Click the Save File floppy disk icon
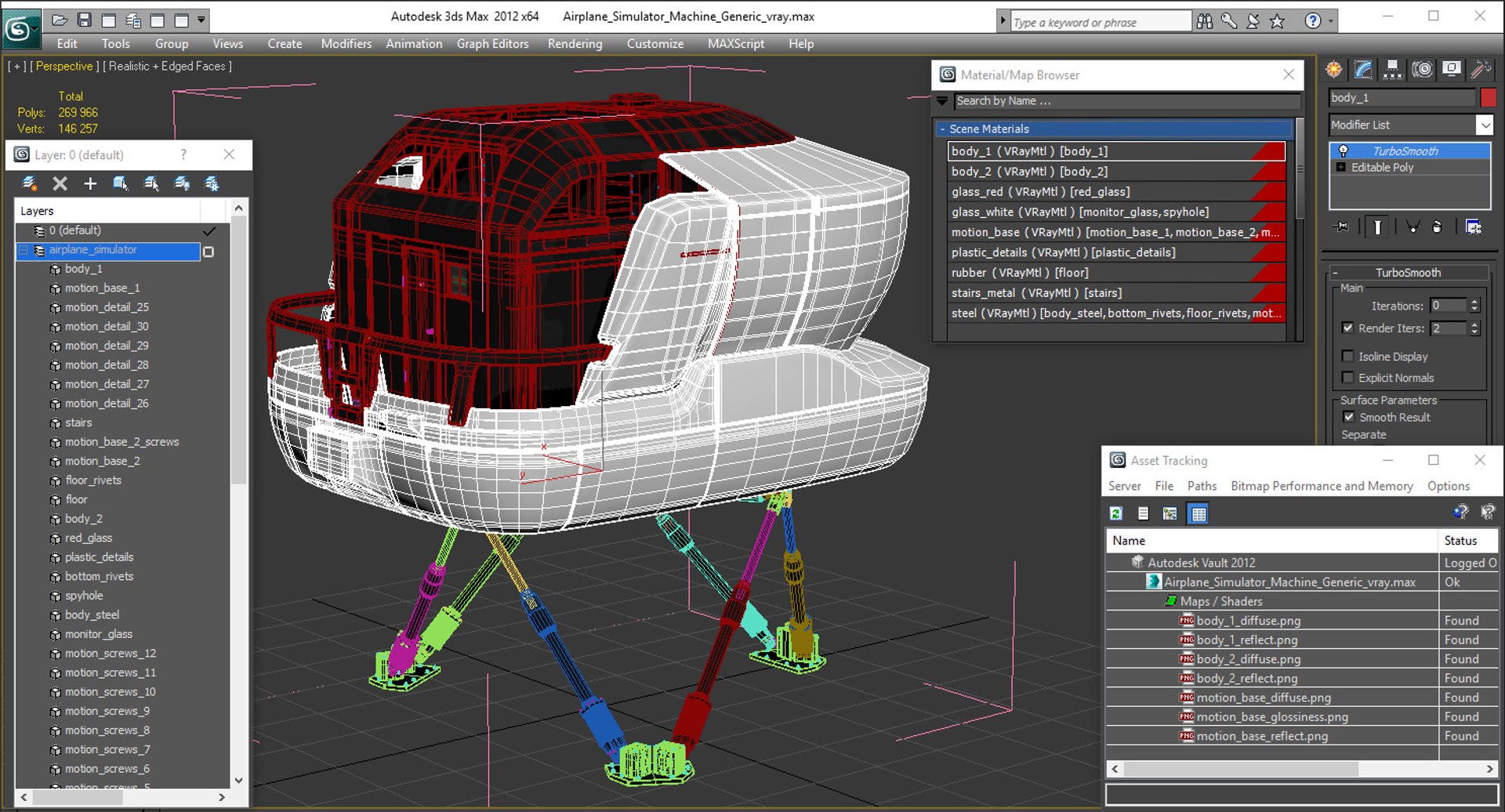This screenshot has width=1505, height=812. tap(84, 20)
